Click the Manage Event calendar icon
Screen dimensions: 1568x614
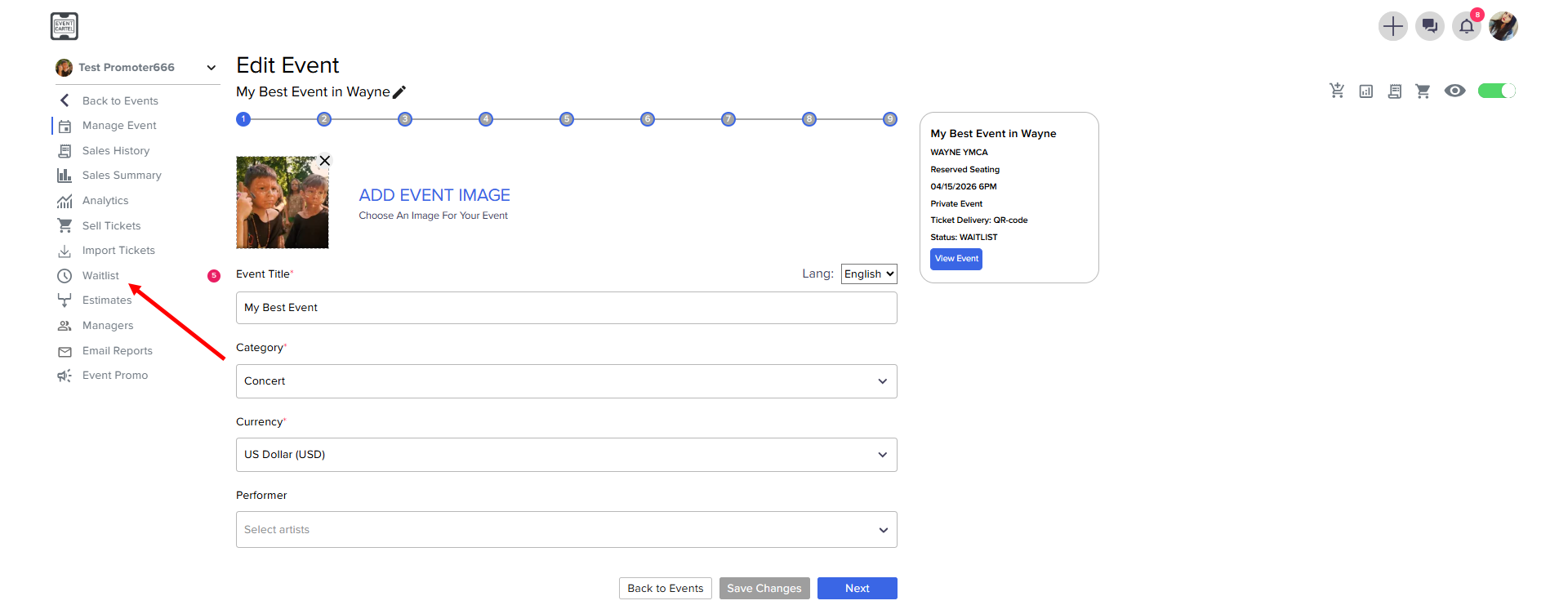[65, 126]
